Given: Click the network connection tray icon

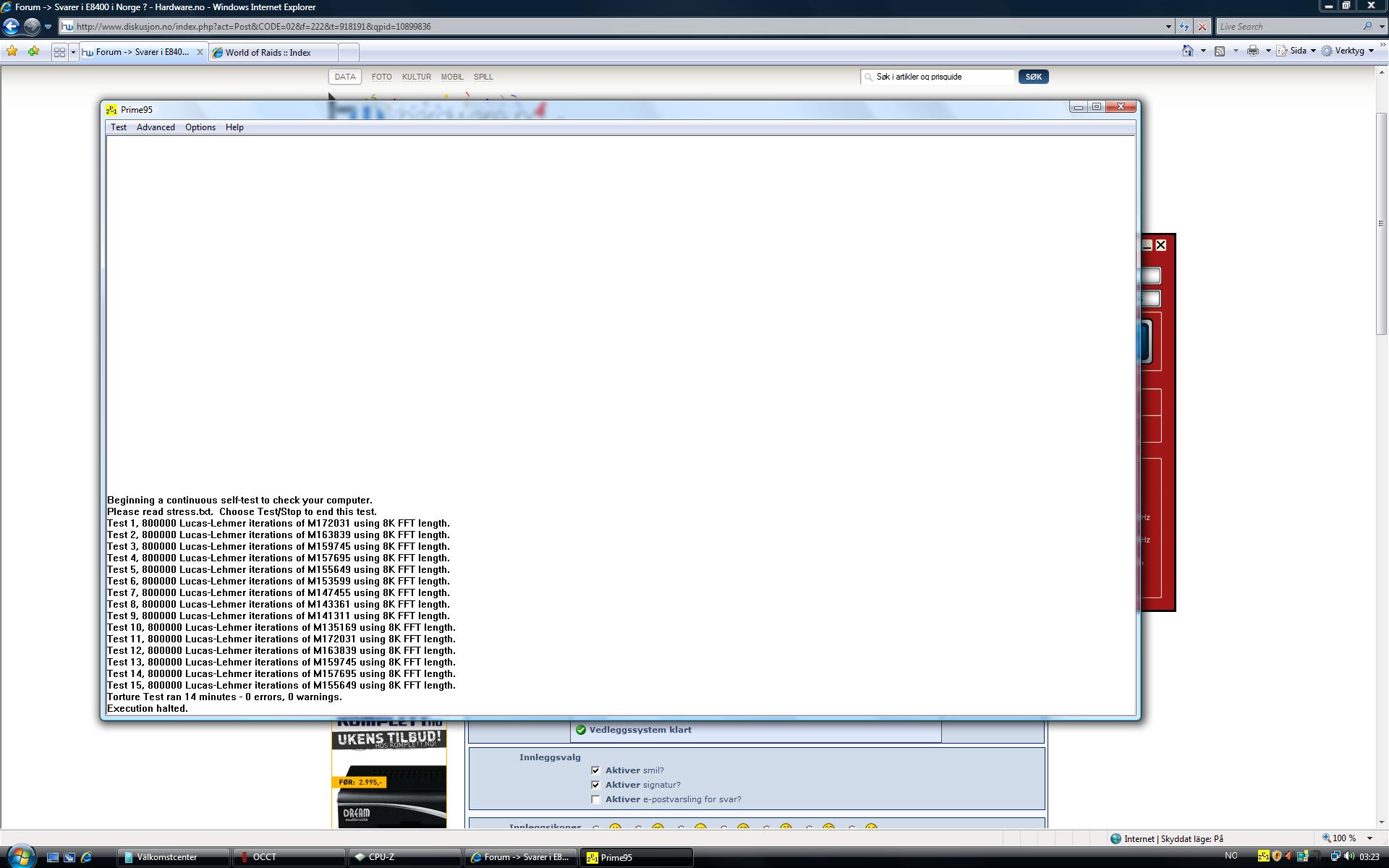Looking at the screenshot, I should click(x=1335, y=856).
